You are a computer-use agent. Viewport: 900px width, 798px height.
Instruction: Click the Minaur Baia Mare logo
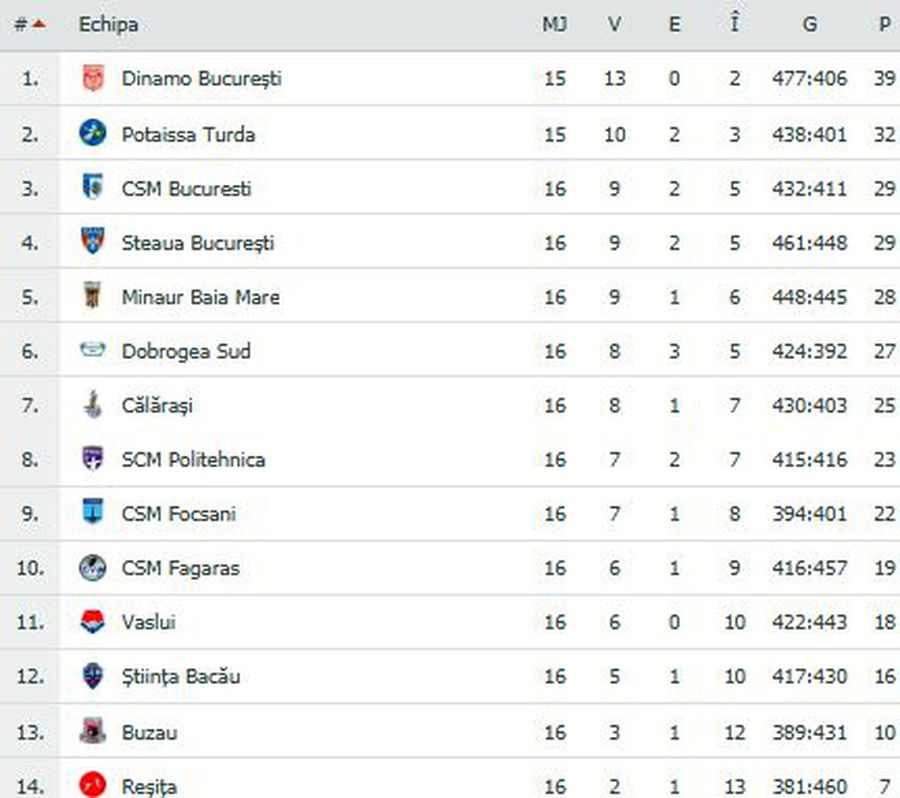point(92,295)
